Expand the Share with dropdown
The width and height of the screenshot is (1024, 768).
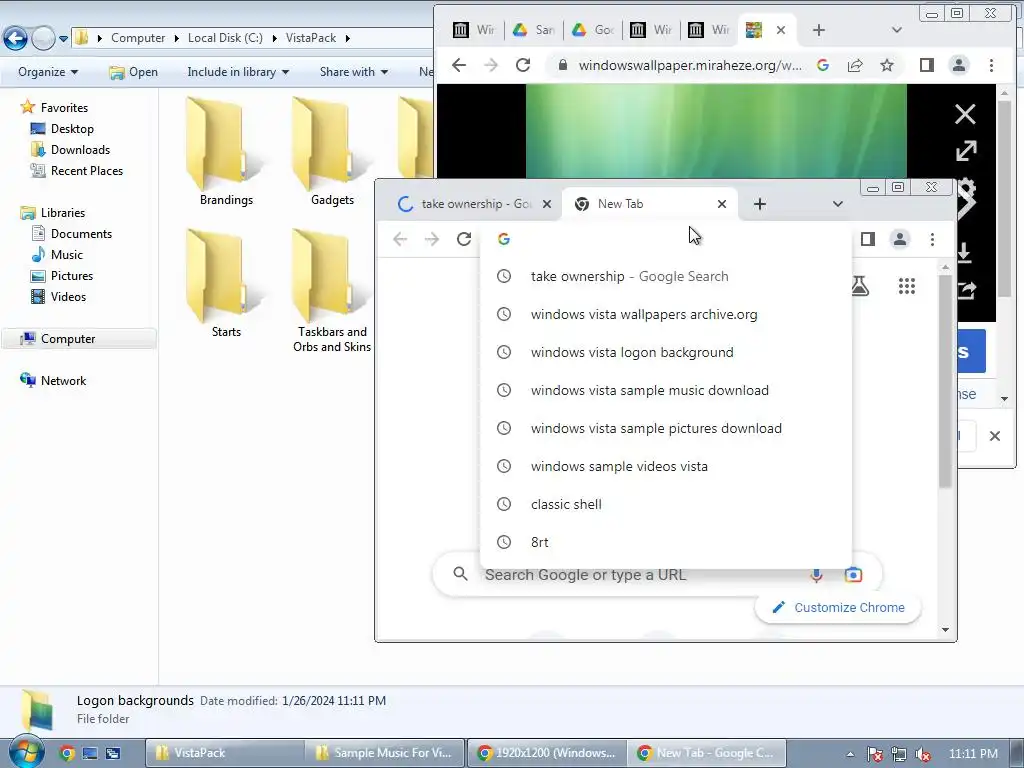(x=354, y=72)
